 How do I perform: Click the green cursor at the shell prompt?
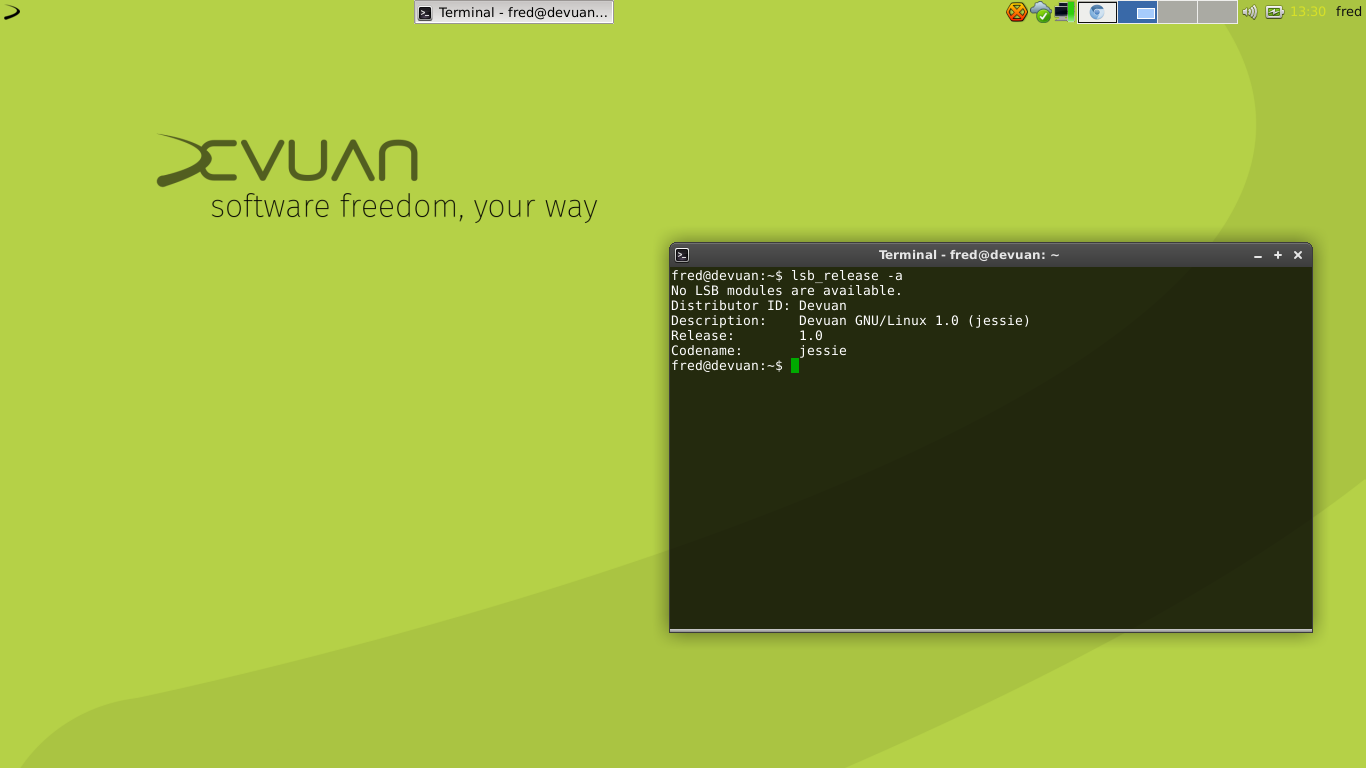point(795,366)
